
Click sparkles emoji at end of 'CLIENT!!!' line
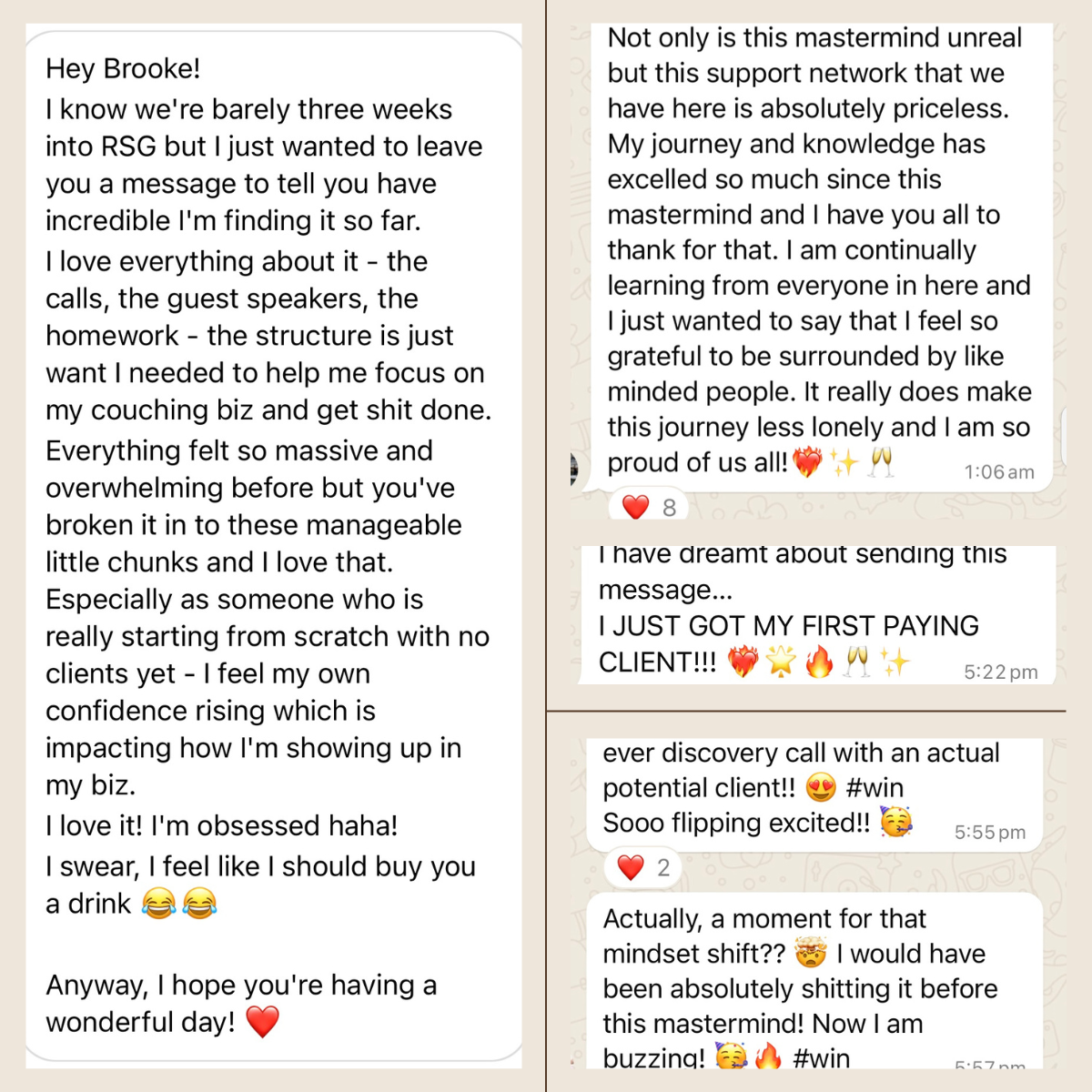(x=895, y=662)
